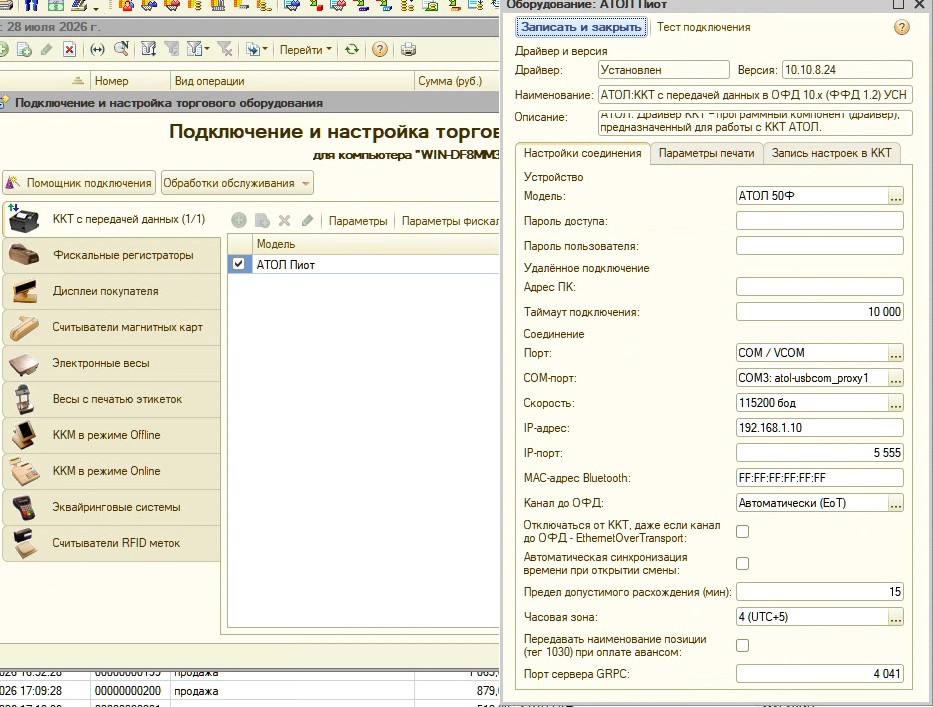933x707 pixels.
Task: Click Тест подключения button
Action: tap(703, 27)
